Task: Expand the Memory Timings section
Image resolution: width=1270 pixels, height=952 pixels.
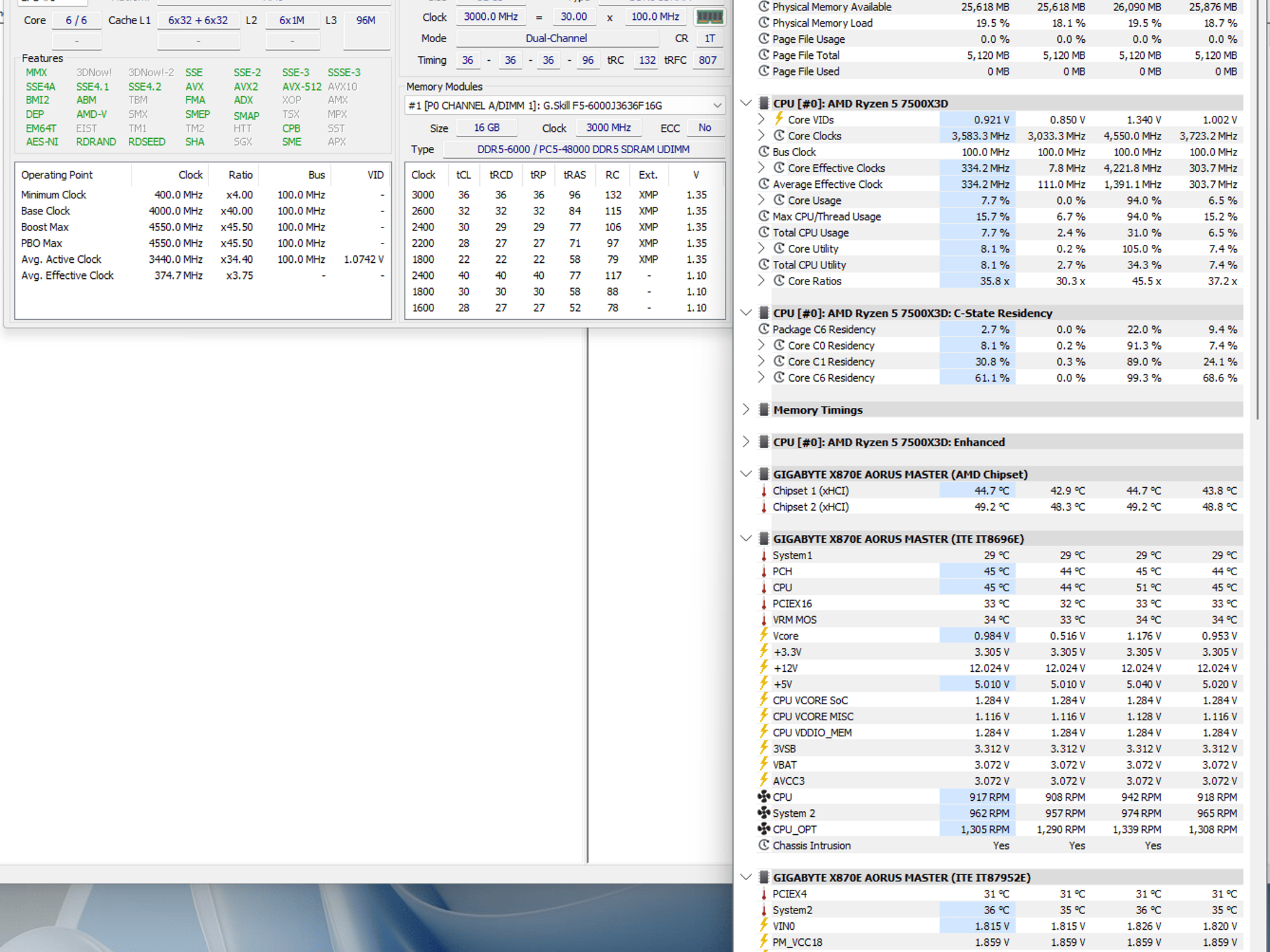Action: tap(746, 410)
